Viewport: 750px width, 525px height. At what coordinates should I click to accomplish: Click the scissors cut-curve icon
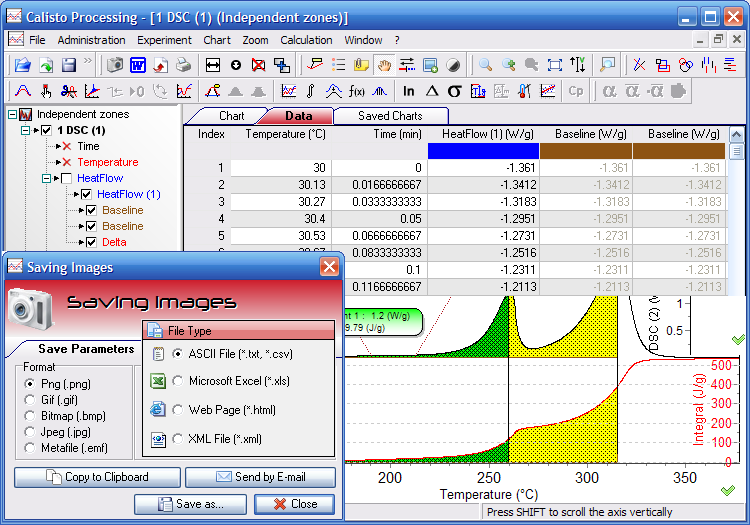click(68, 91)
